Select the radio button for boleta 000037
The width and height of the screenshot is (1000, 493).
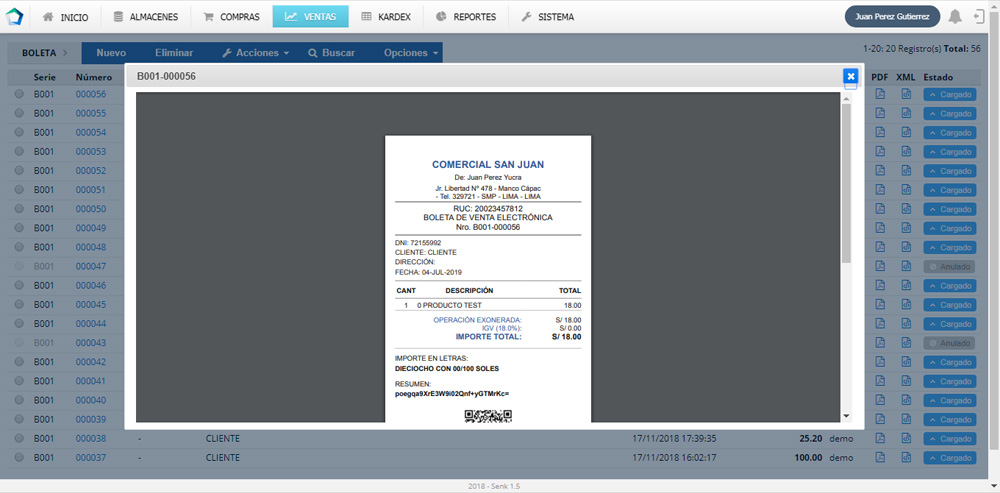tap(19, 458)
